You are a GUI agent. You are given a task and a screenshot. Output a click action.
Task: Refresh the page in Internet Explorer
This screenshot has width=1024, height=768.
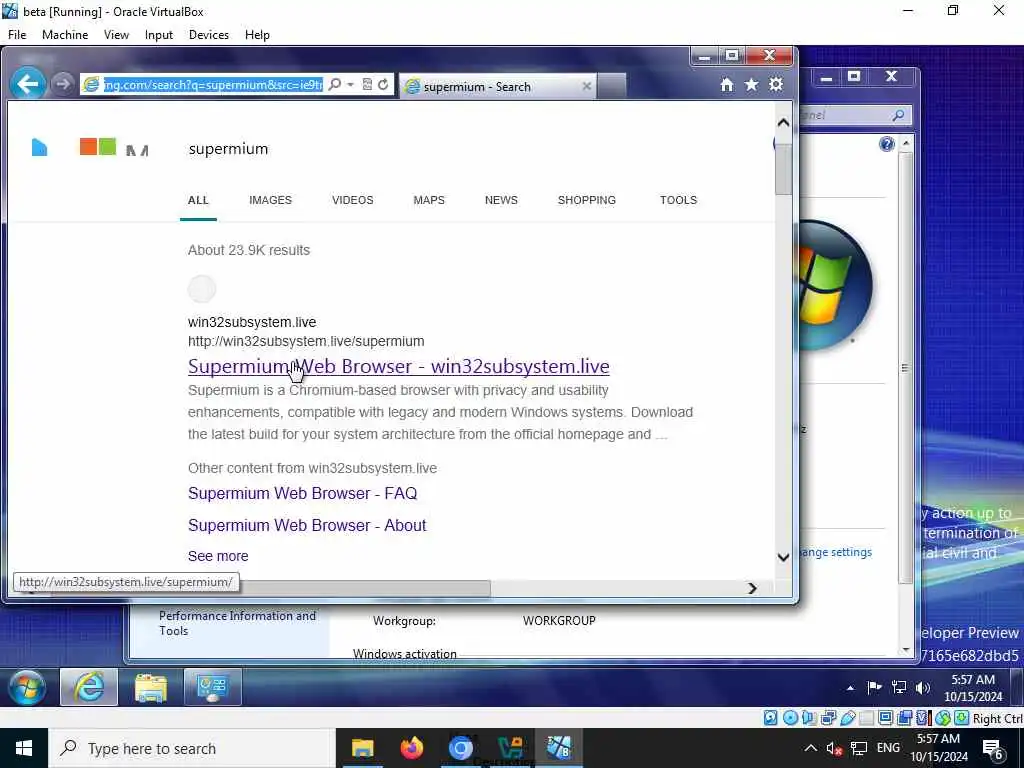(383, 84)
